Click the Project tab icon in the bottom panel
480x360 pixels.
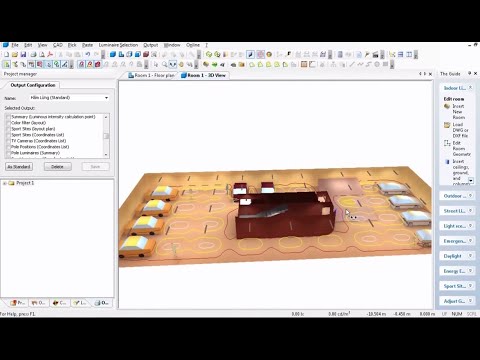coord(14,303)
